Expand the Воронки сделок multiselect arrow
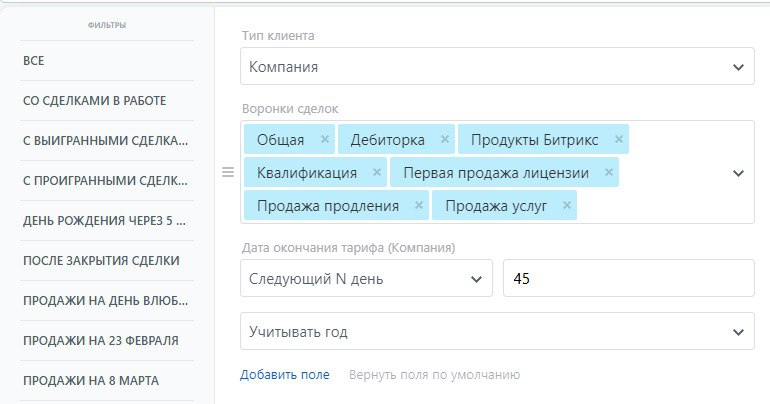 click(738, 172)
